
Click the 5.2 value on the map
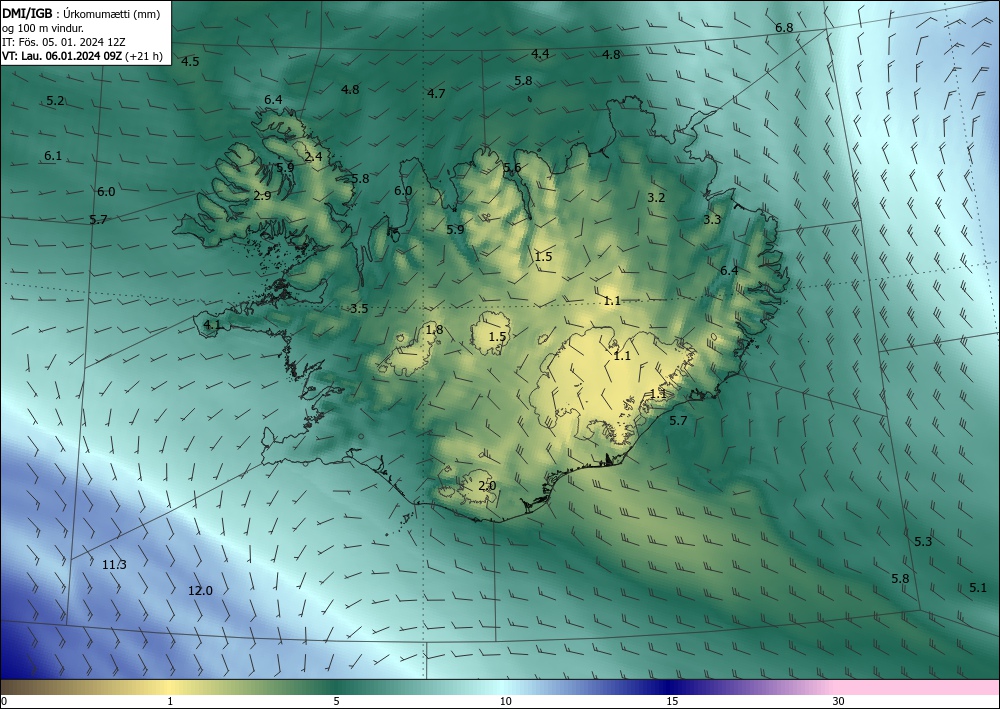coord(55,101)
